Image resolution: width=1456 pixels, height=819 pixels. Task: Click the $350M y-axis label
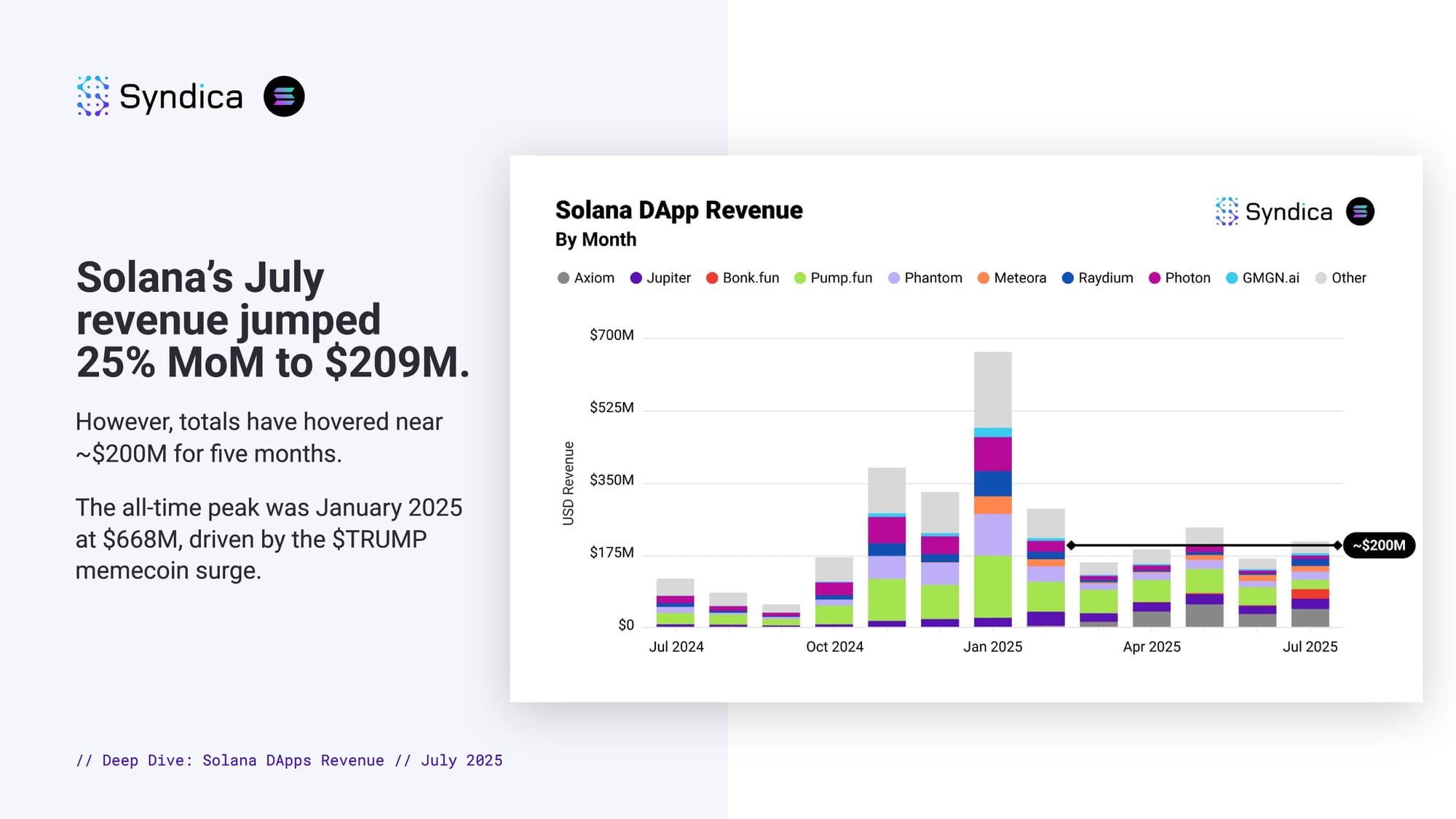[612, 480]
